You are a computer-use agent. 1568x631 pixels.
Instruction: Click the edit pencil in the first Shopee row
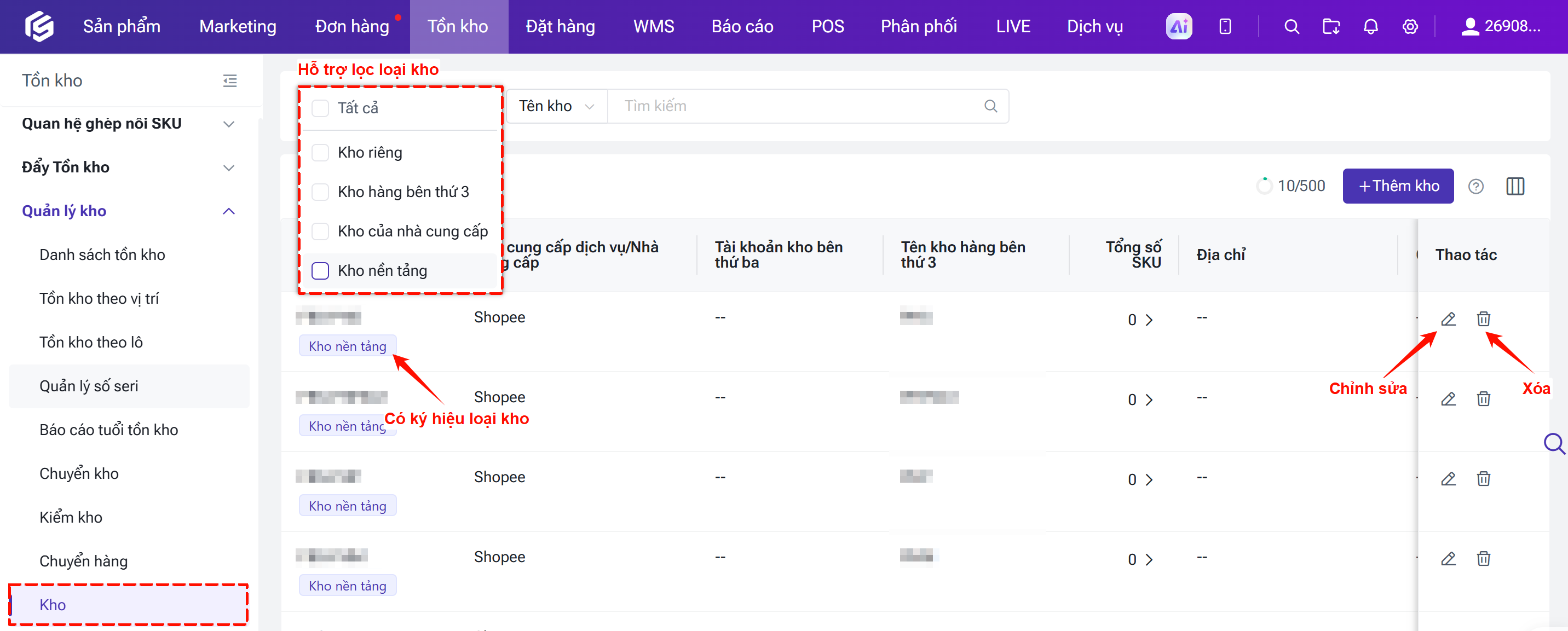1448,319
